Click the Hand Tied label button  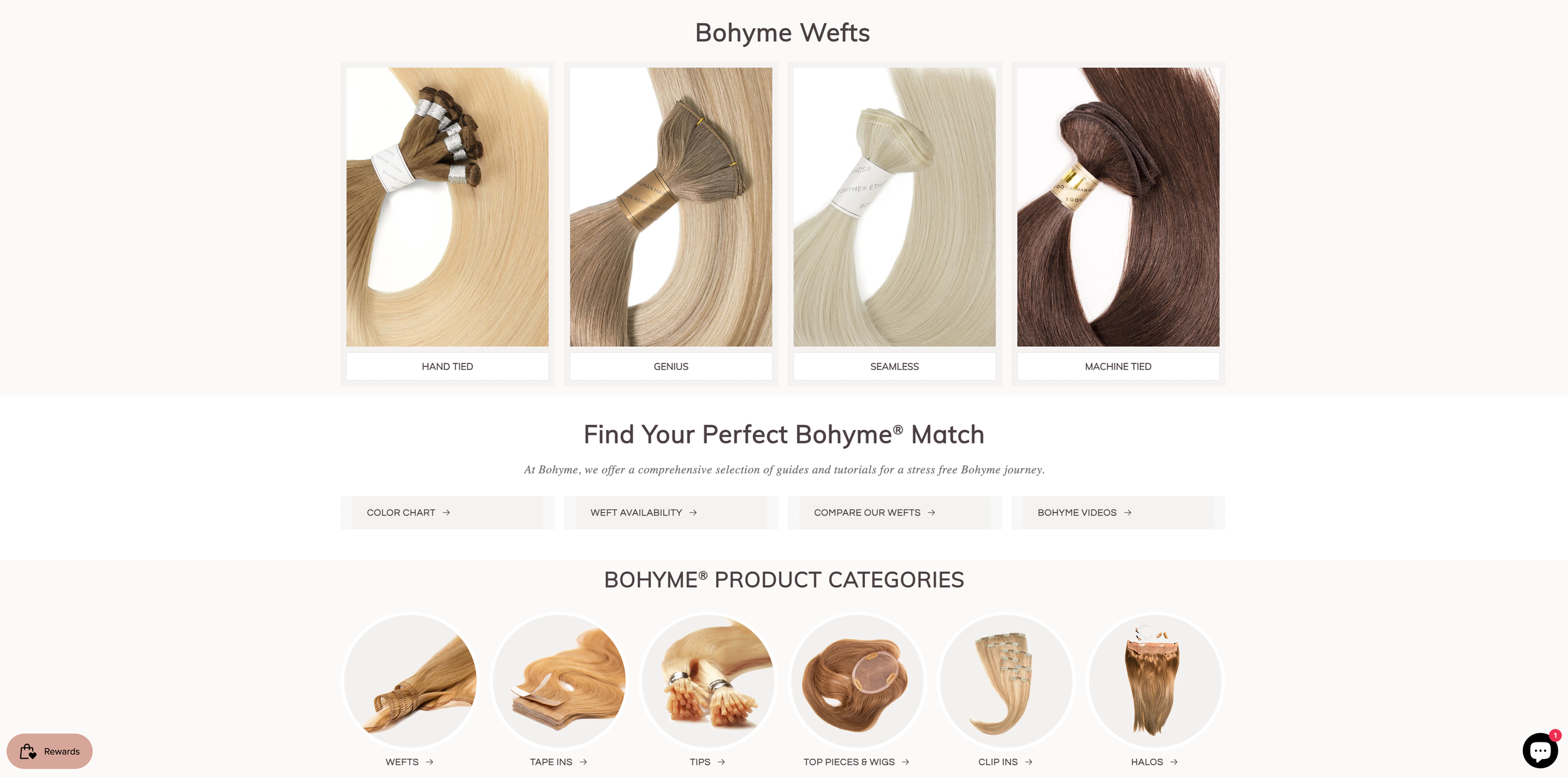(x=447, y=366)
